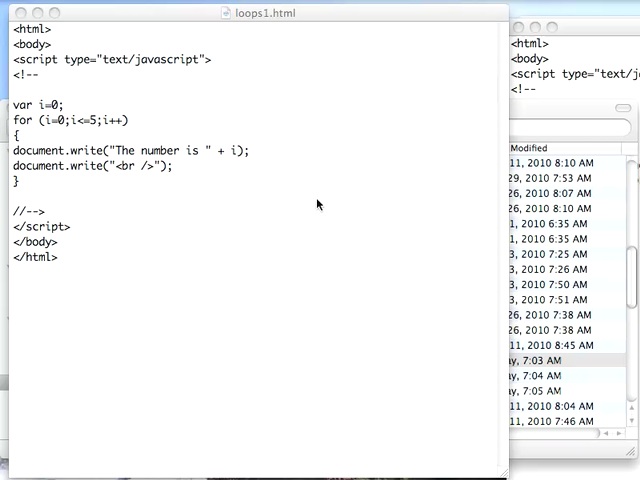
Task: Minimize the background editor window
Action: point(535,27)
